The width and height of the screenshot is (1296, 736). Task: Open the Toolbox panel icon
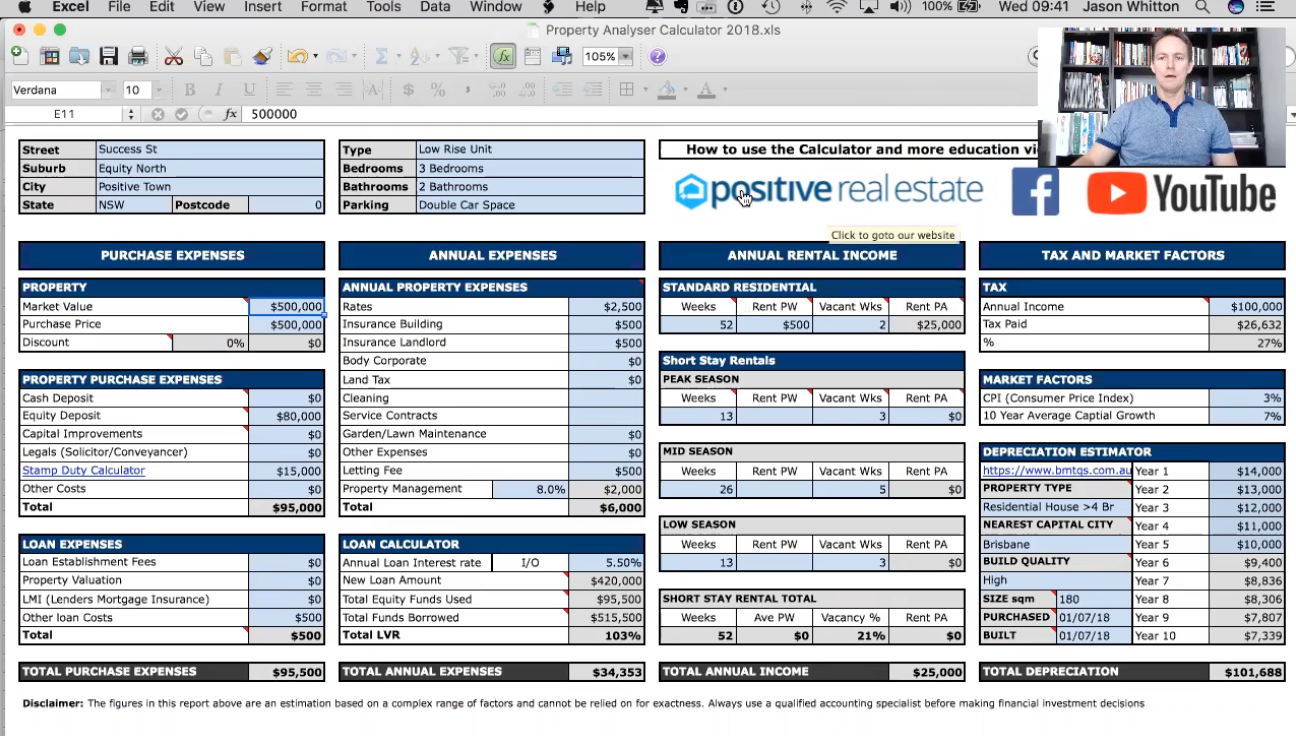(x=532, y=56)
